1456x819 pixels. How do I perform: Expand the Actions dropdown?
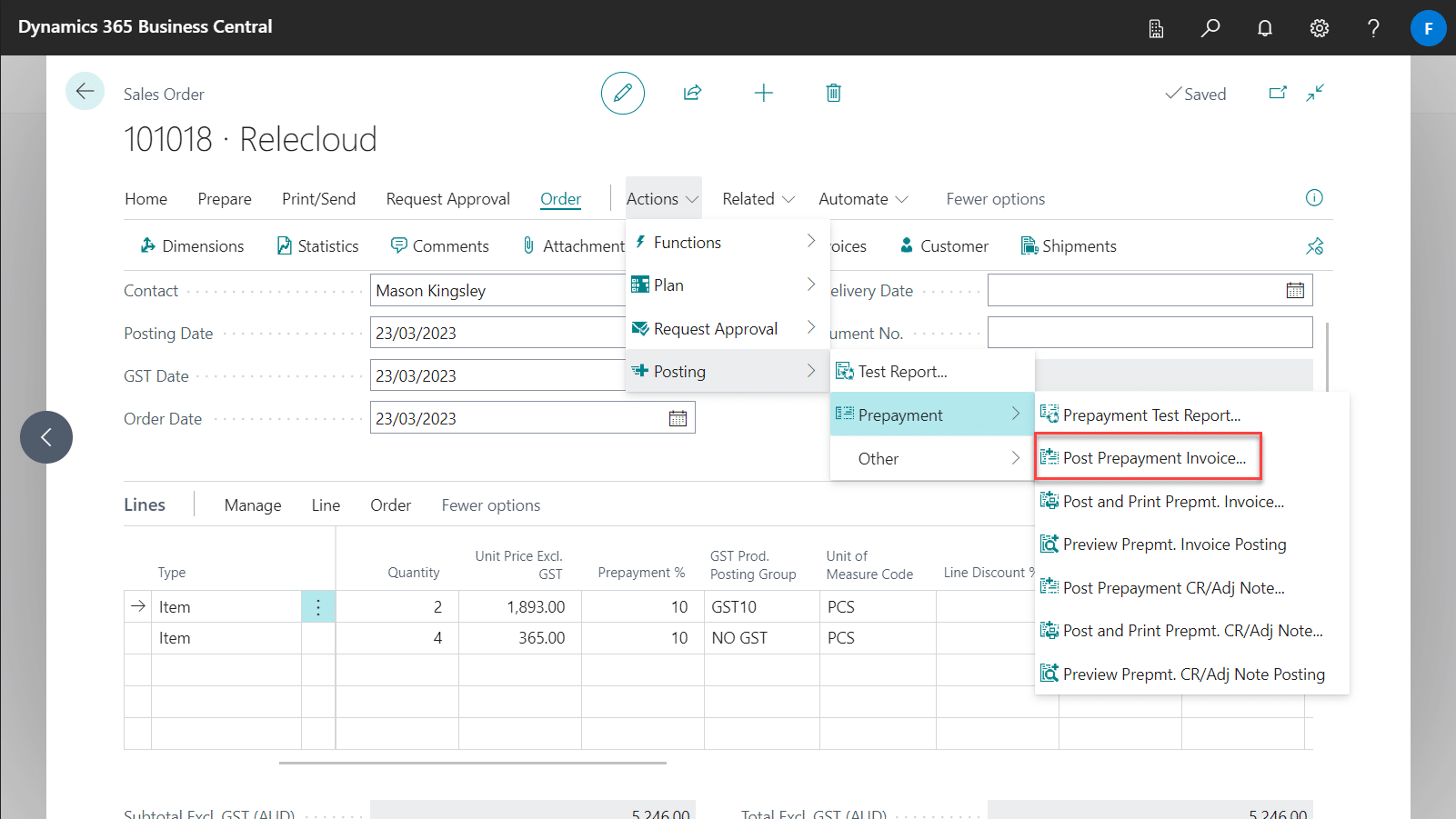(663, 198)
